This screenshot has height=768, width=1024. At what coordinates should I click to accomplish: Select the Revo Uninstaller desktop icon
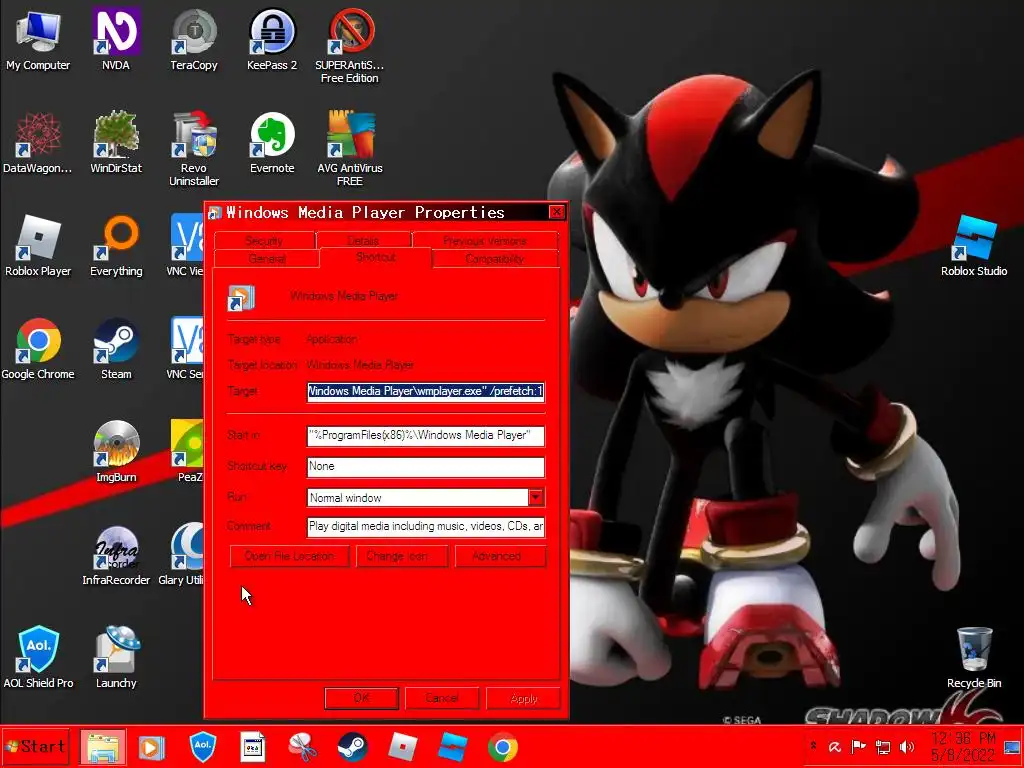pyautogui.click(x=194, y=149)
